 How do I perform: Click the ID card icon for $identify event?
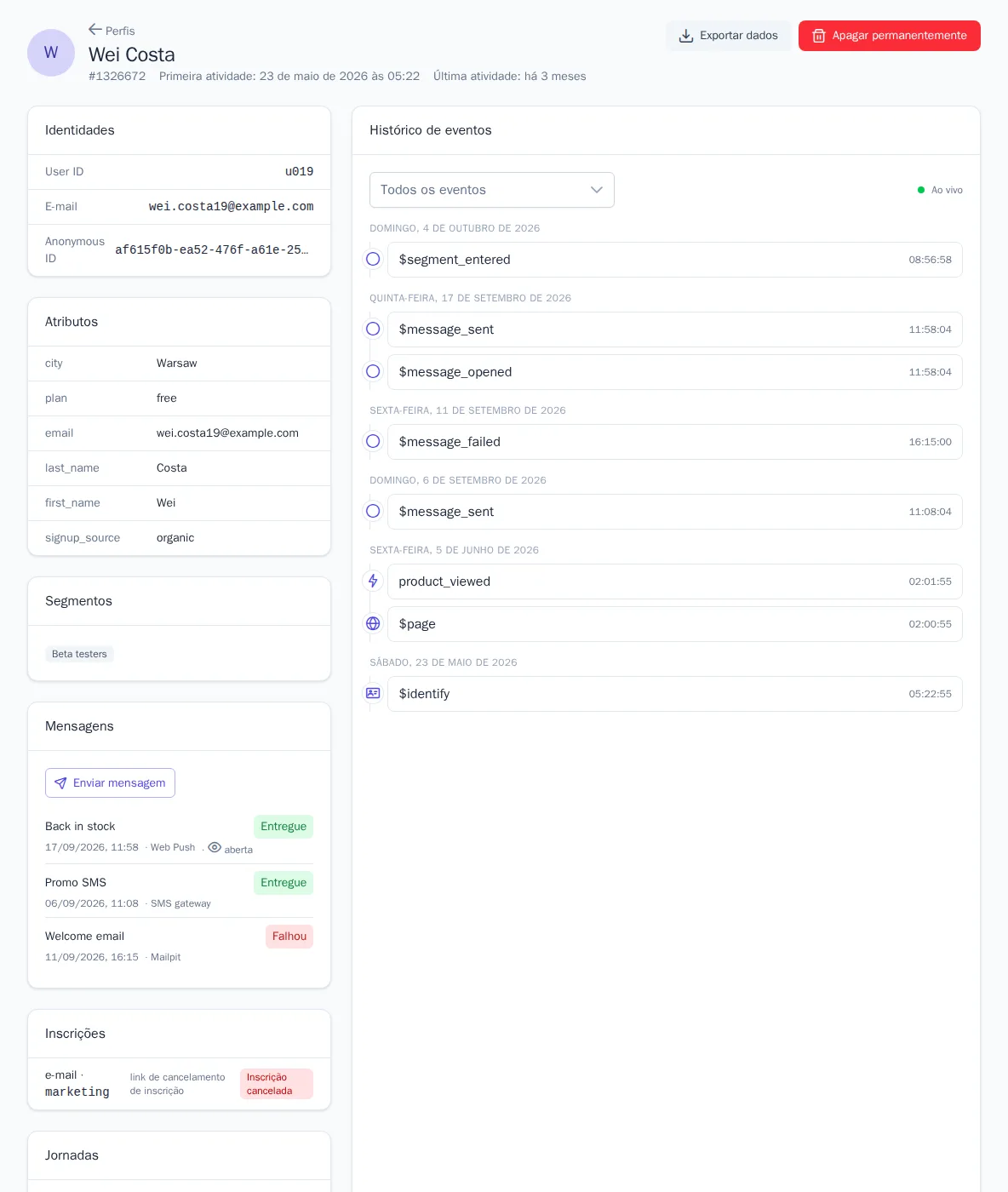click(373, 693)
